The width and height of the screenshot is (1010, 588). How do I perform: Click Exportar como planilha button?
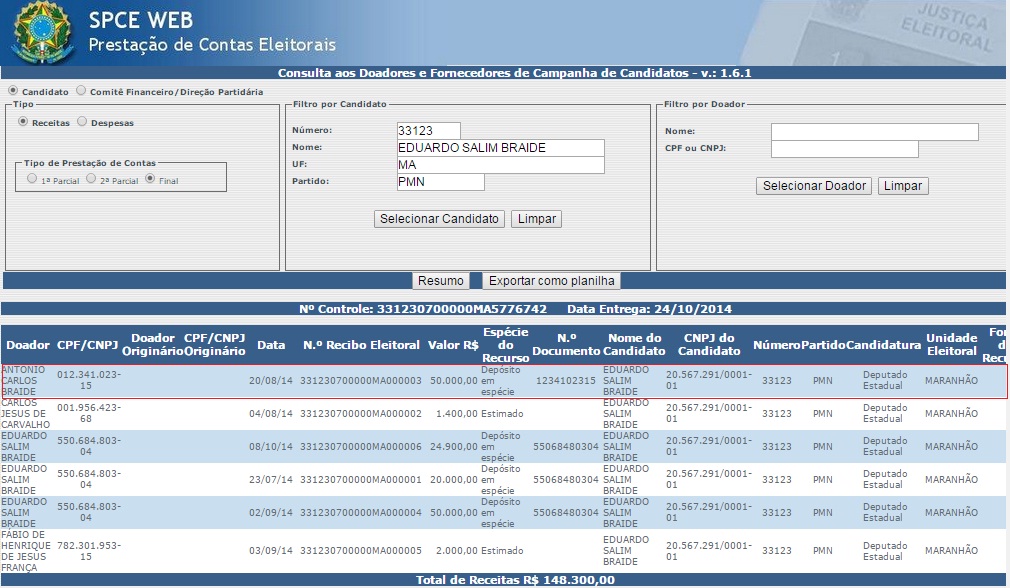pos(552,281)
